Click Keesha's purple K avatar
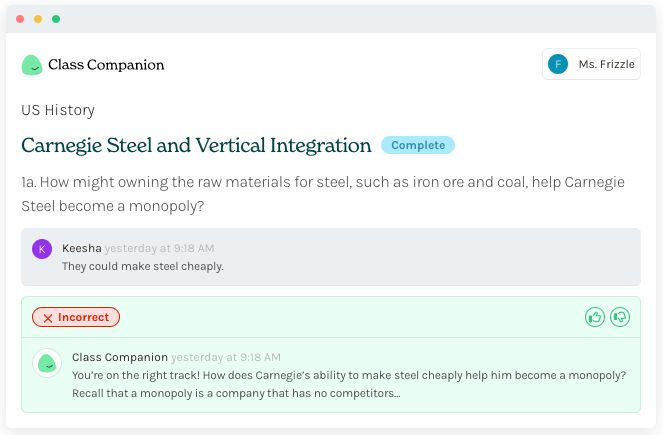663x435 pixels. point(42,249)
